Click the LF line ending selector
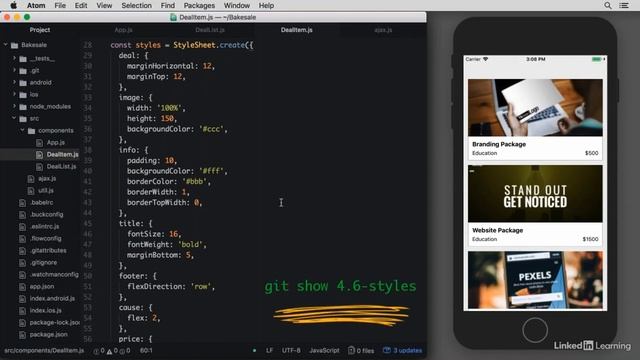The image size is (640, 360). pos(269,351)
